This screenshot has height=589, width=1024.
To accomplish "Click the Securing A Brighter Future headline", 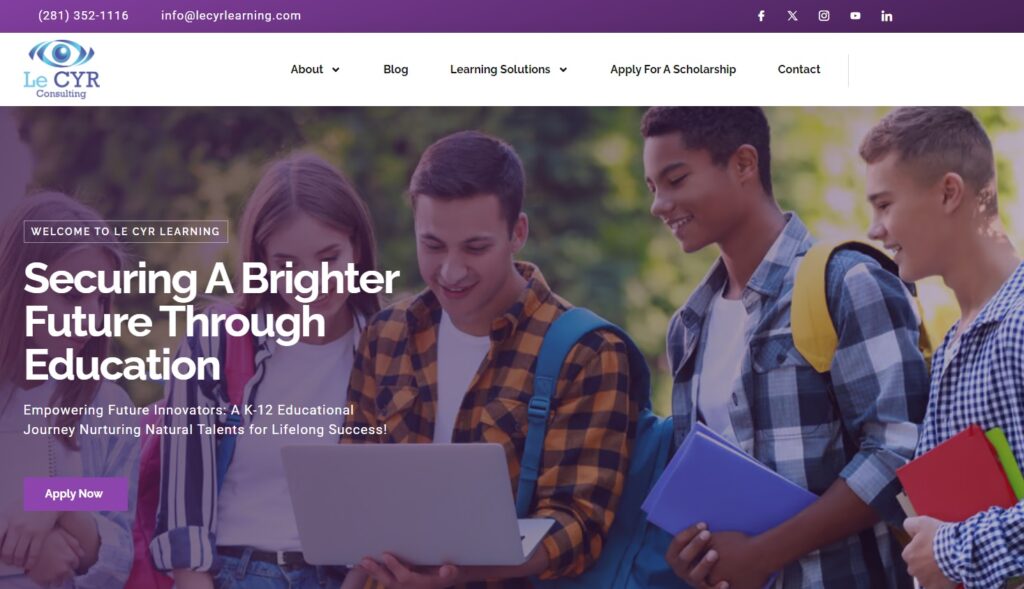I will (x=212, y=321).
